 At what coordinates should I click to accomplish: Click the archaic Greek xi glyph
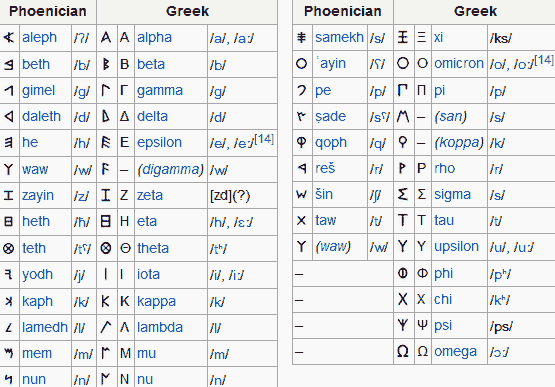click(402, 37)
